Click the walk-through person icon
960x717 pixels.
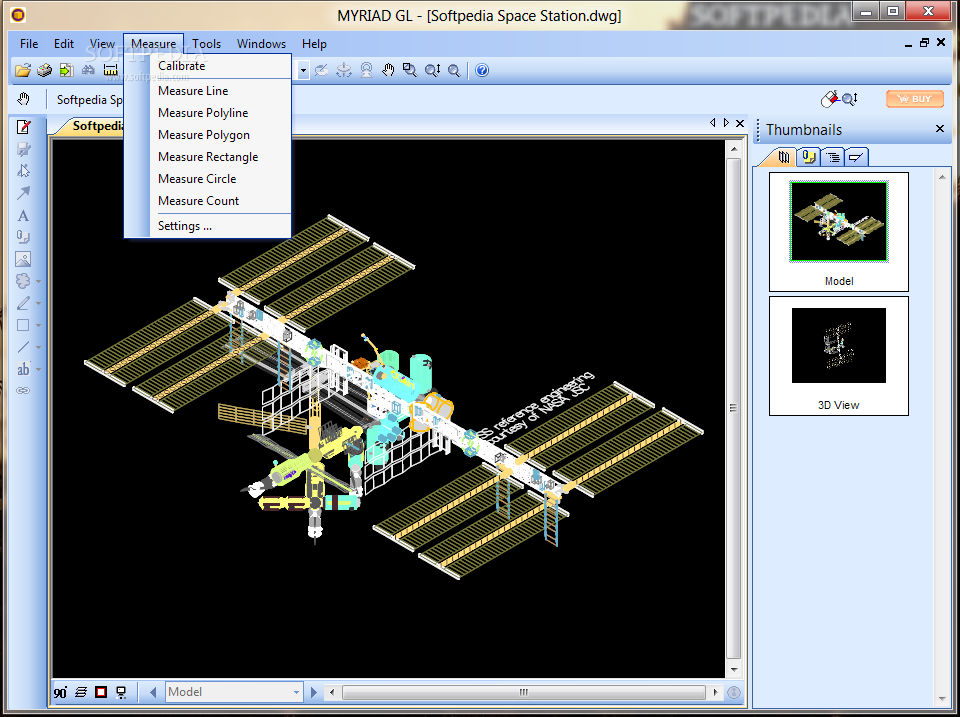[366, 70]
